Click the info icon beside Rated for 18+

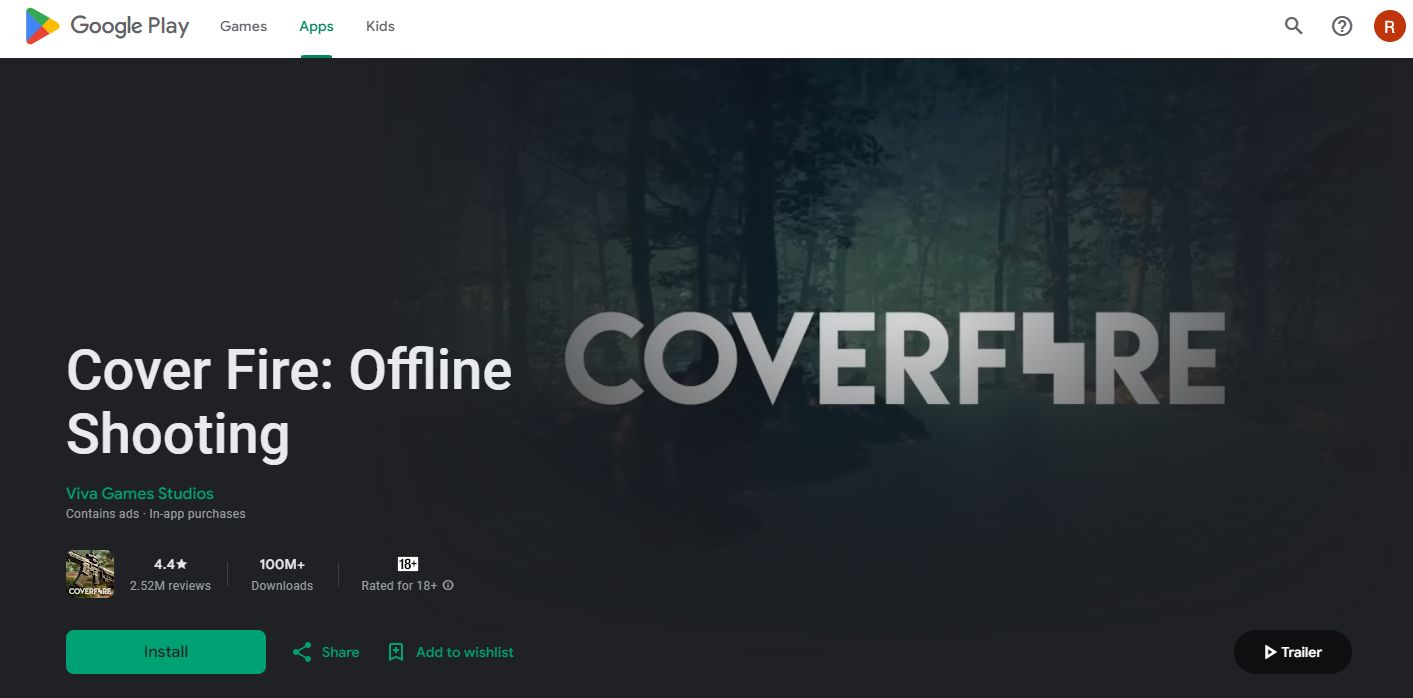(x=448, y=585)
